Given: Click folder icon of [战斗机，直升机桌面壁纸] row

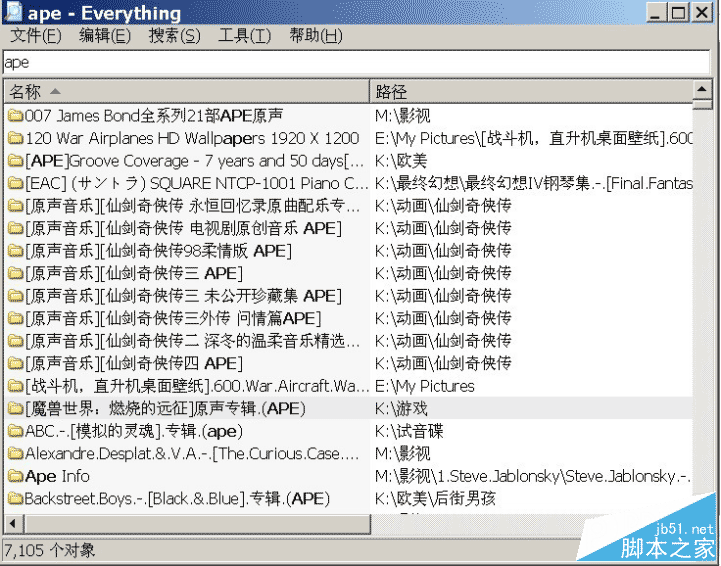Looking at the screenshot, I should pos(16,386).
